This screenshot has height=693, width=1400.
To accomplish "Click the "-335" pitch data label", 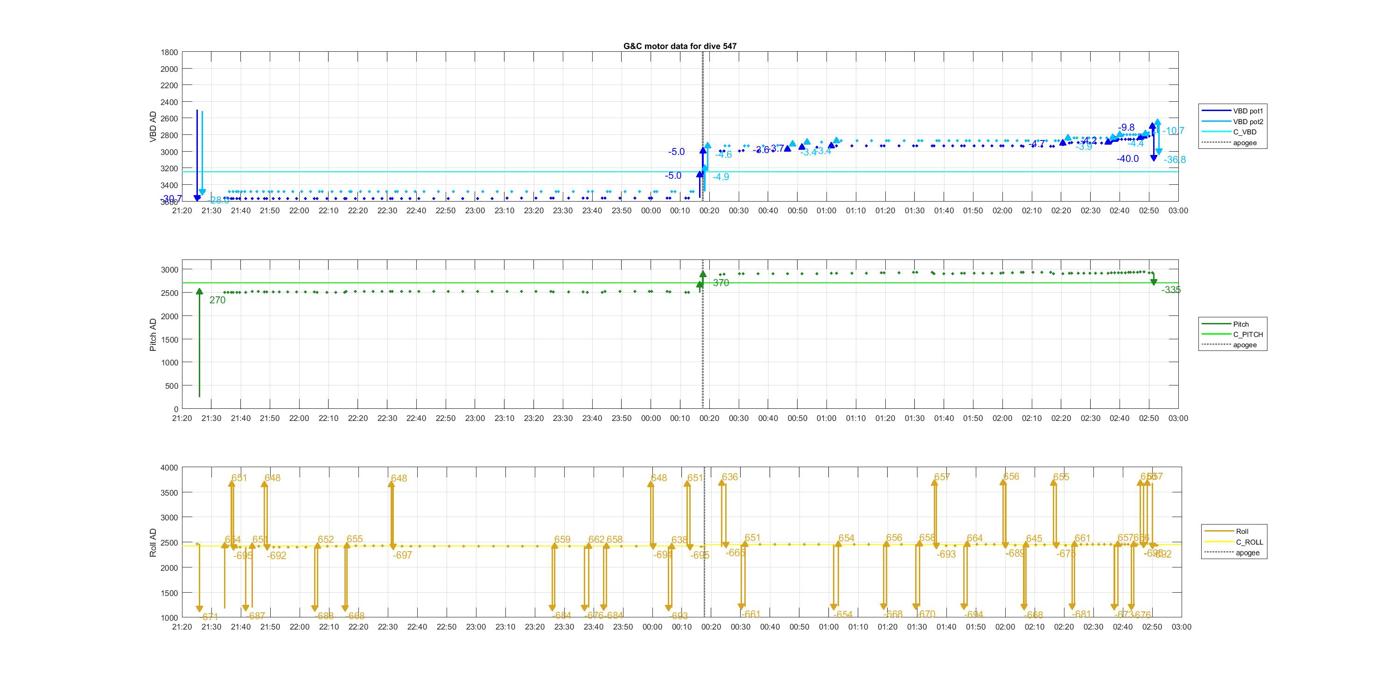I will (x=1171, y=290).
